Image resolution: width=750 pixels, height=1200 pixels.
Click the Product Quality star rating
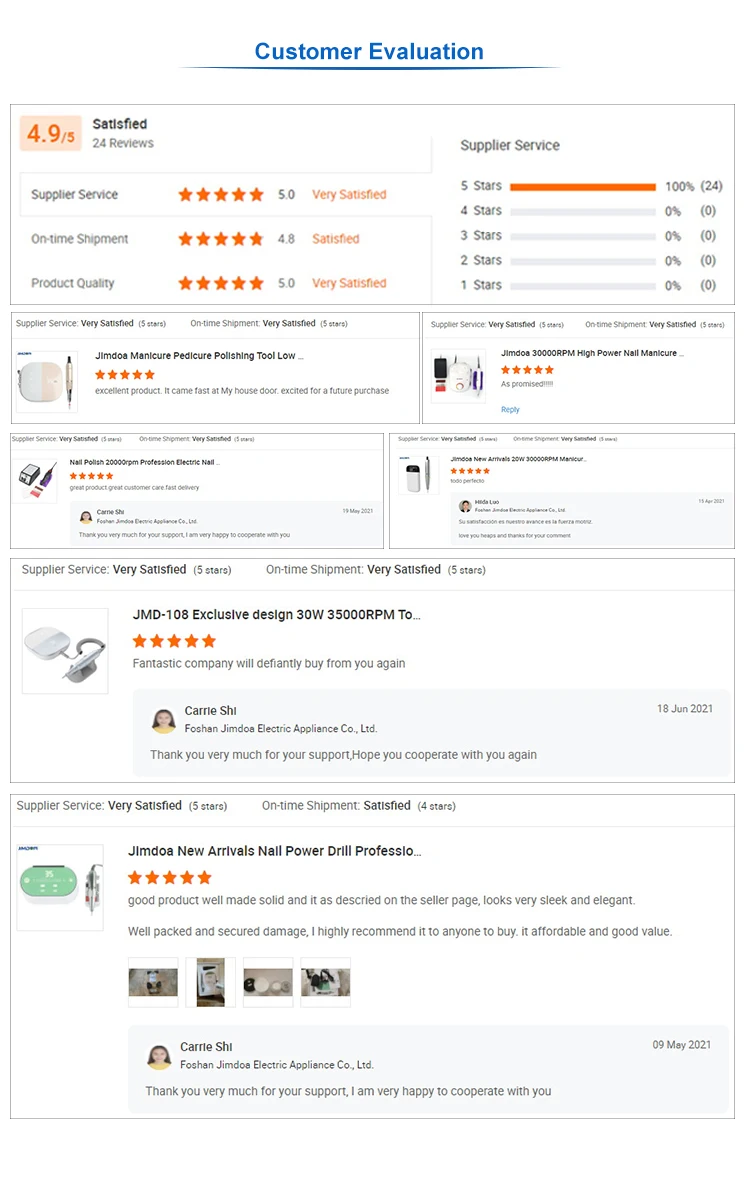point(220,283)
